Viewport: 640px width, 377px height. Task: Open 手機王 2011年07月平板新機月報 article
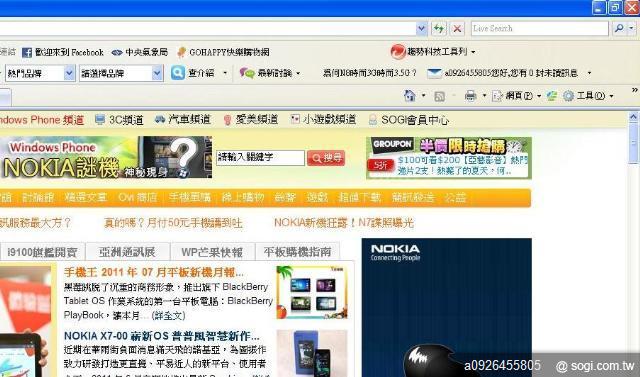153,272
